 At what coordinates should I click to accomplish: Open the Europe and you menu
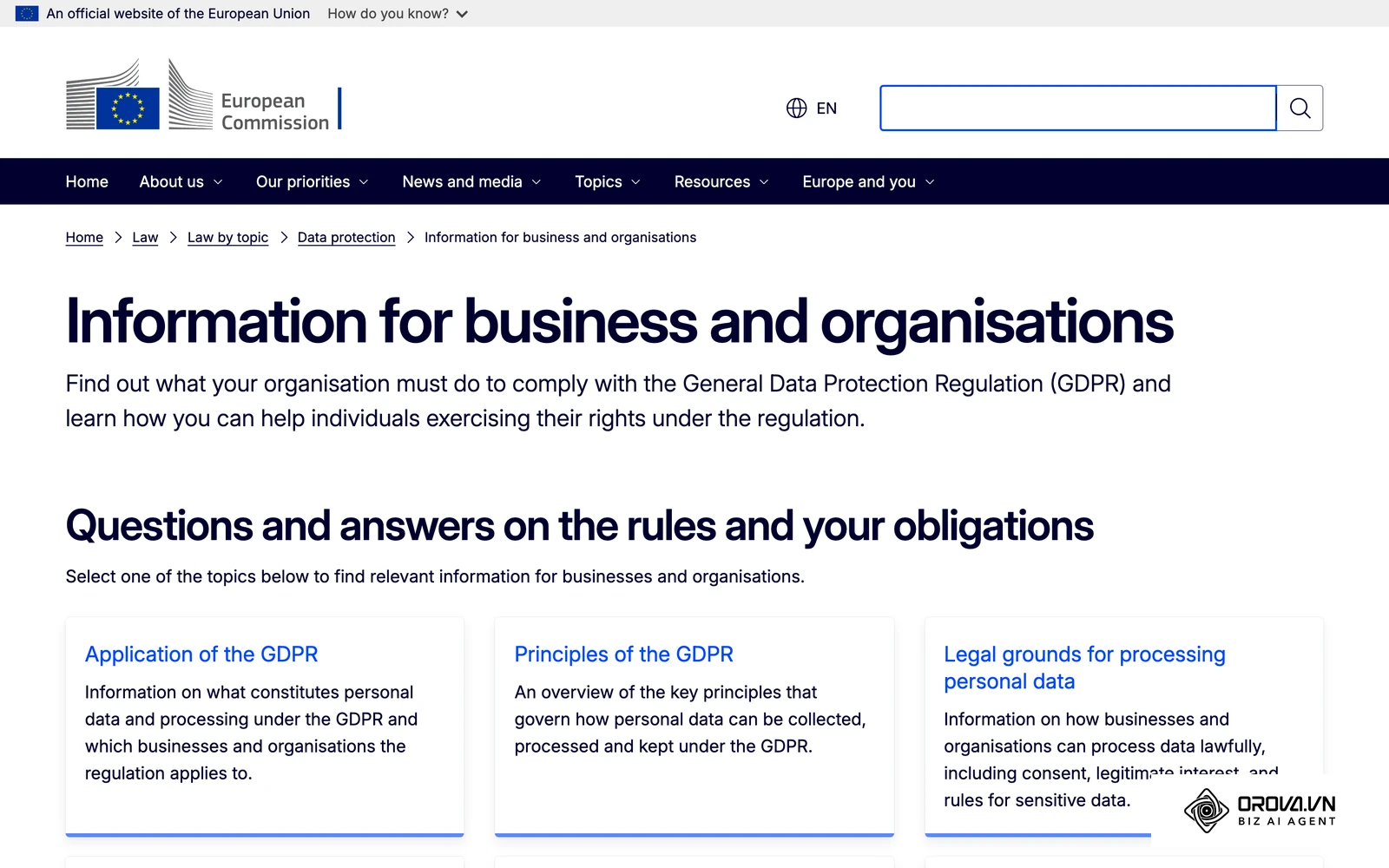(868, 181)
